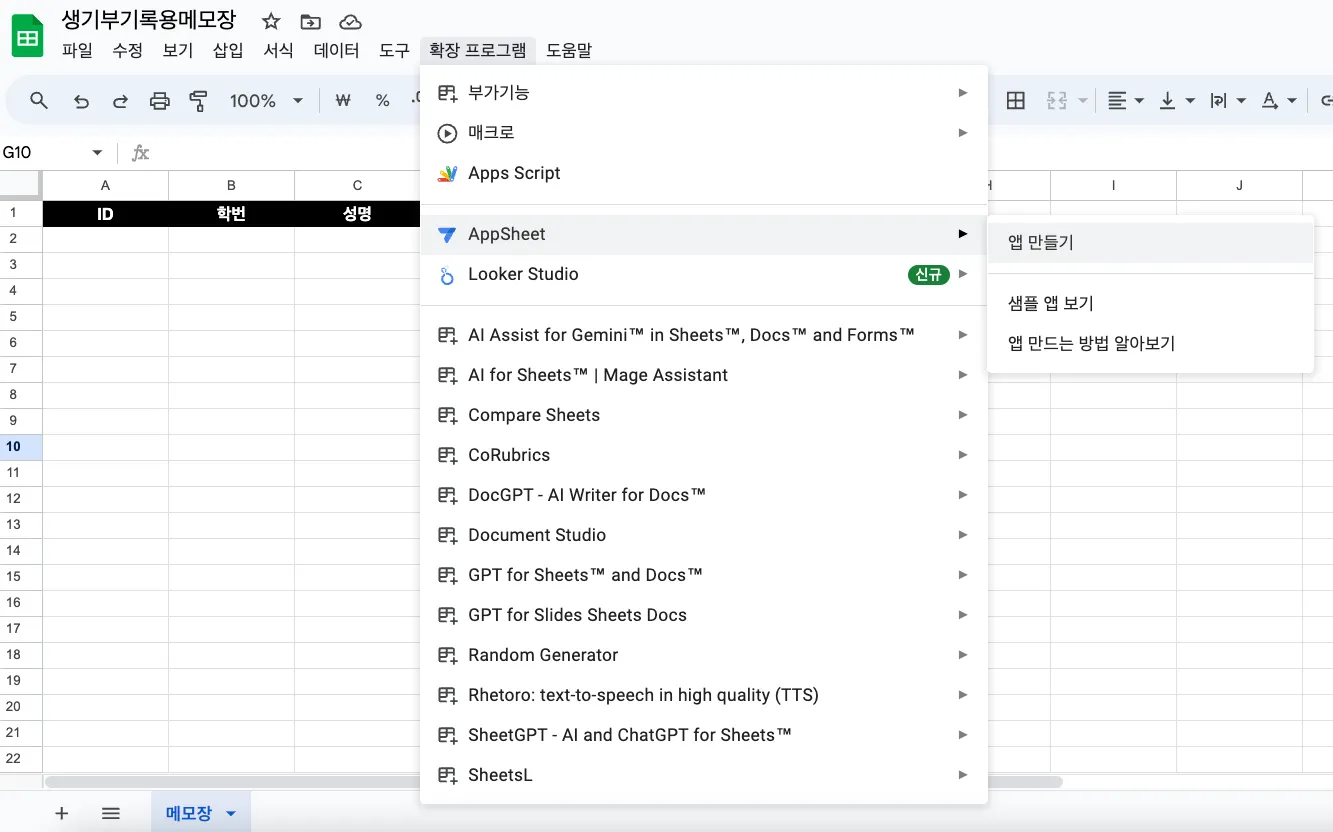Choose 앱 만들기 in AppSheet submenu
Image resolution: width=1333 pixels, height=832 pixels.
[1150, 243]
